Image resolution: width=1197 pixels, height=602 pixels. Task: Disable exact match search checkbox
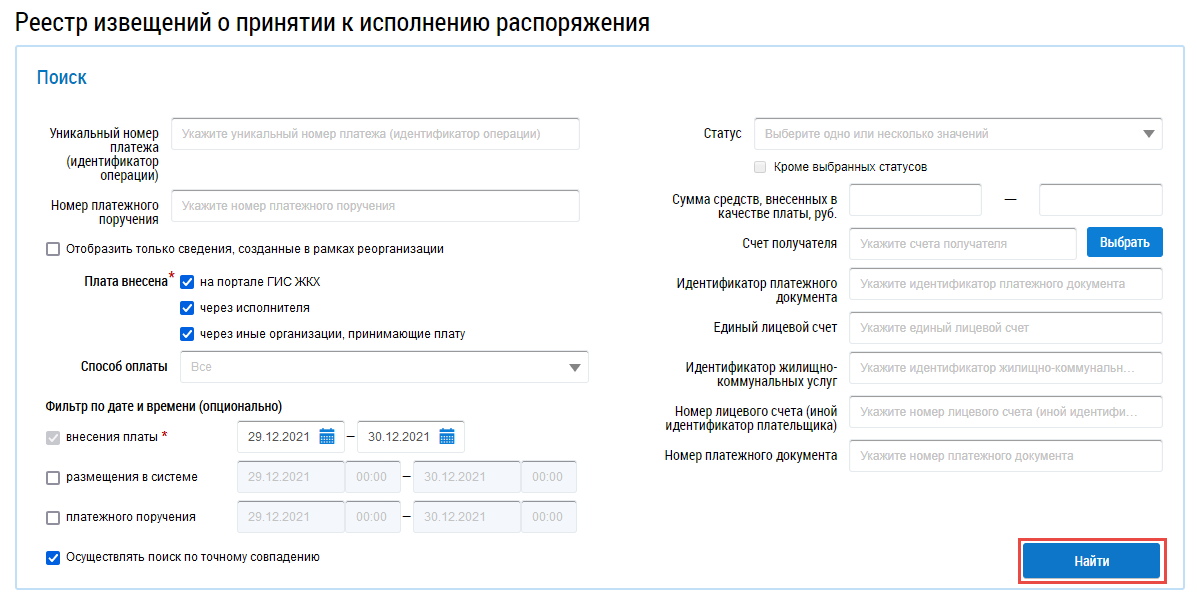53,558
